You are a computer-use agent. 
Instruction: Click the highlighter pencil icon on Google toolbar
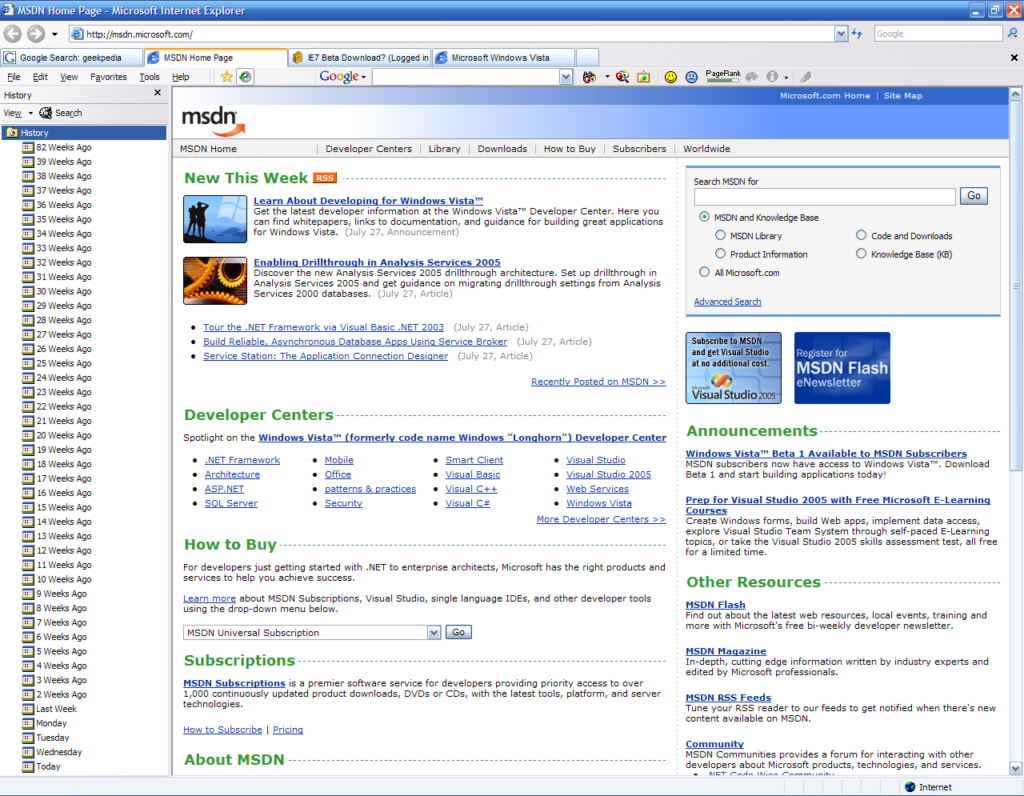806,77
